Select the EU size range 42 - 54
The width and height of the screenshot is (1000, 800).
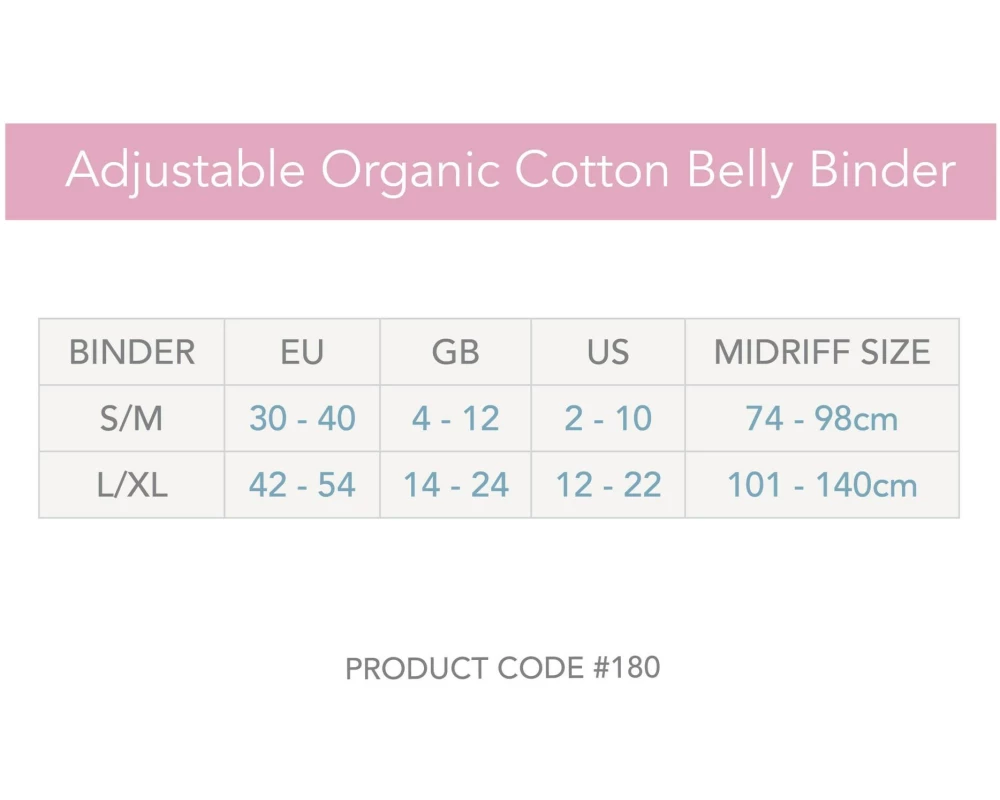click(302, 485)
